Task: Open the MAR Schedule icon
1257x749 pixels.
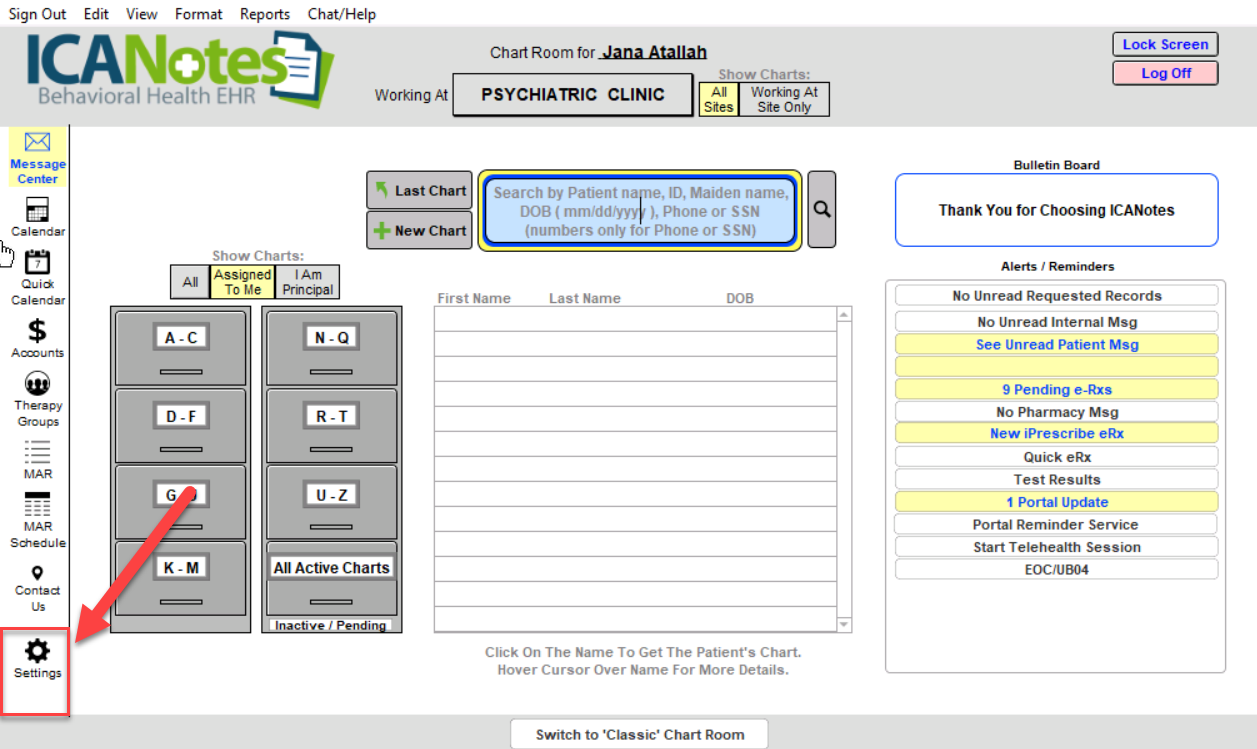Action: (37, 504)
